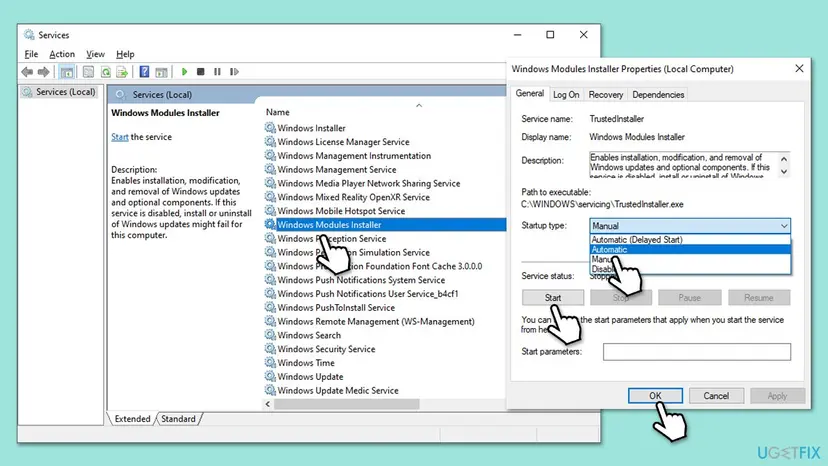828x466 pixels.
Task: Open the Action menu
Action: click(x=62, y=54)
